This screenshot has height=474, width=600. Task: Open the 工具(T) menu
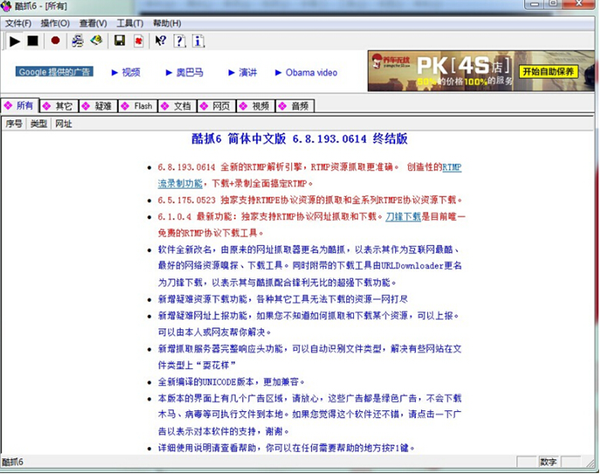point(130,24)
